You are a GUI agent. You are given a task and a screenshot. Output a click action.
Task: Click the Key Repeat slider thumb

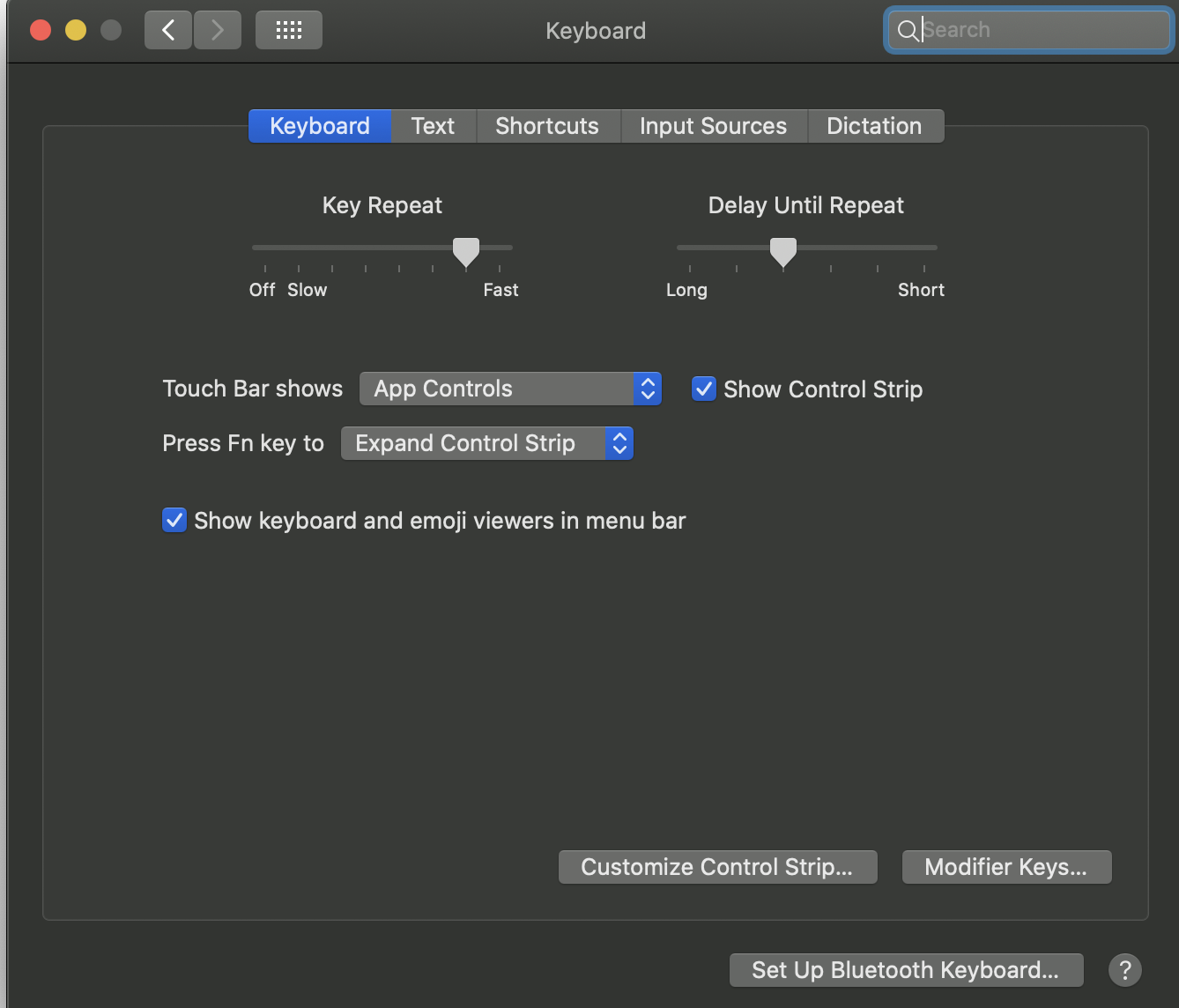[x=466, y=251]
